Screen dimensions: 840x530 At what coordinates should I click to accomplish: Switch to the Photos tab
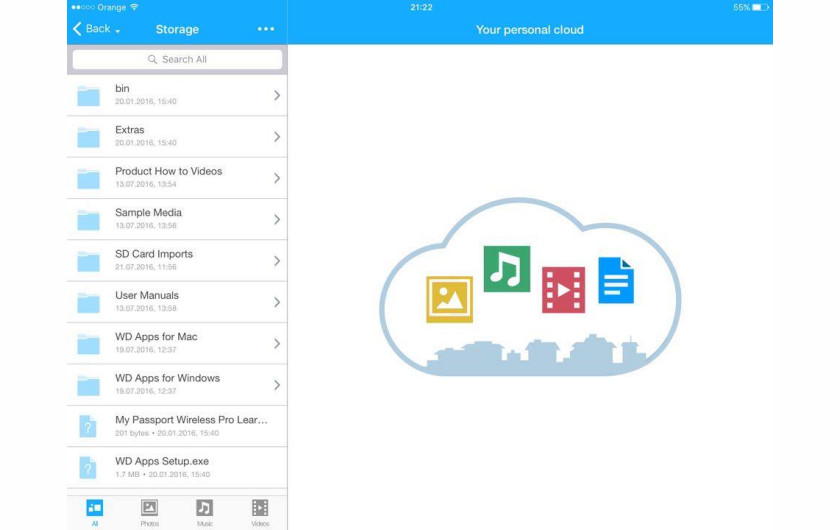coord(149,512)
